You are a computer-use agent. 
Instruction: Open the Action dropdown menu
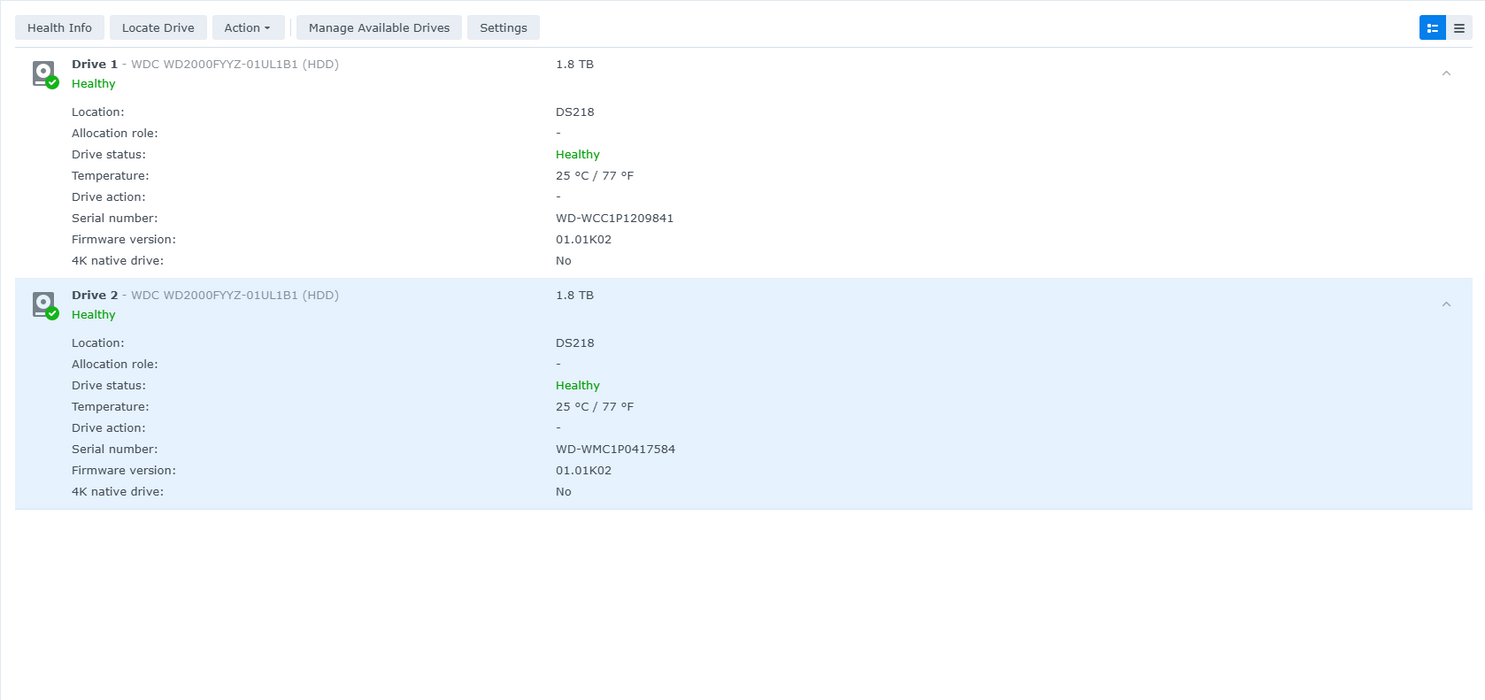pyautogui.click(x=248, y=27)
